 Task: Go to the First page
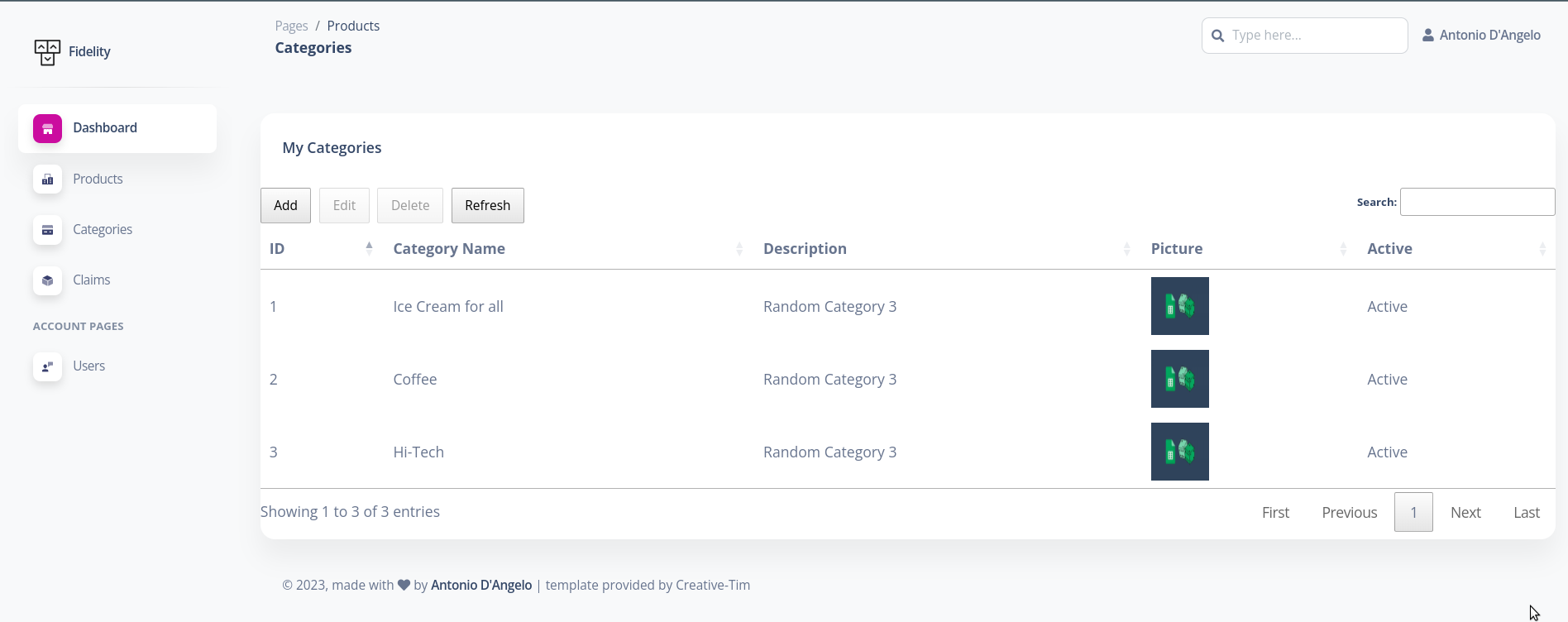(x=1275, y=512)
